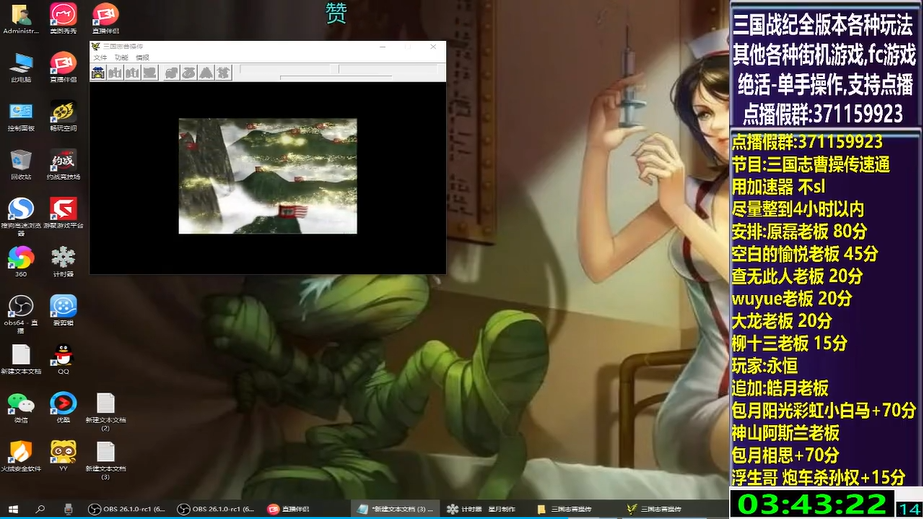
Task: Open taskbar search magnifier
Action: pyautogui.click(x=40, y=509)
